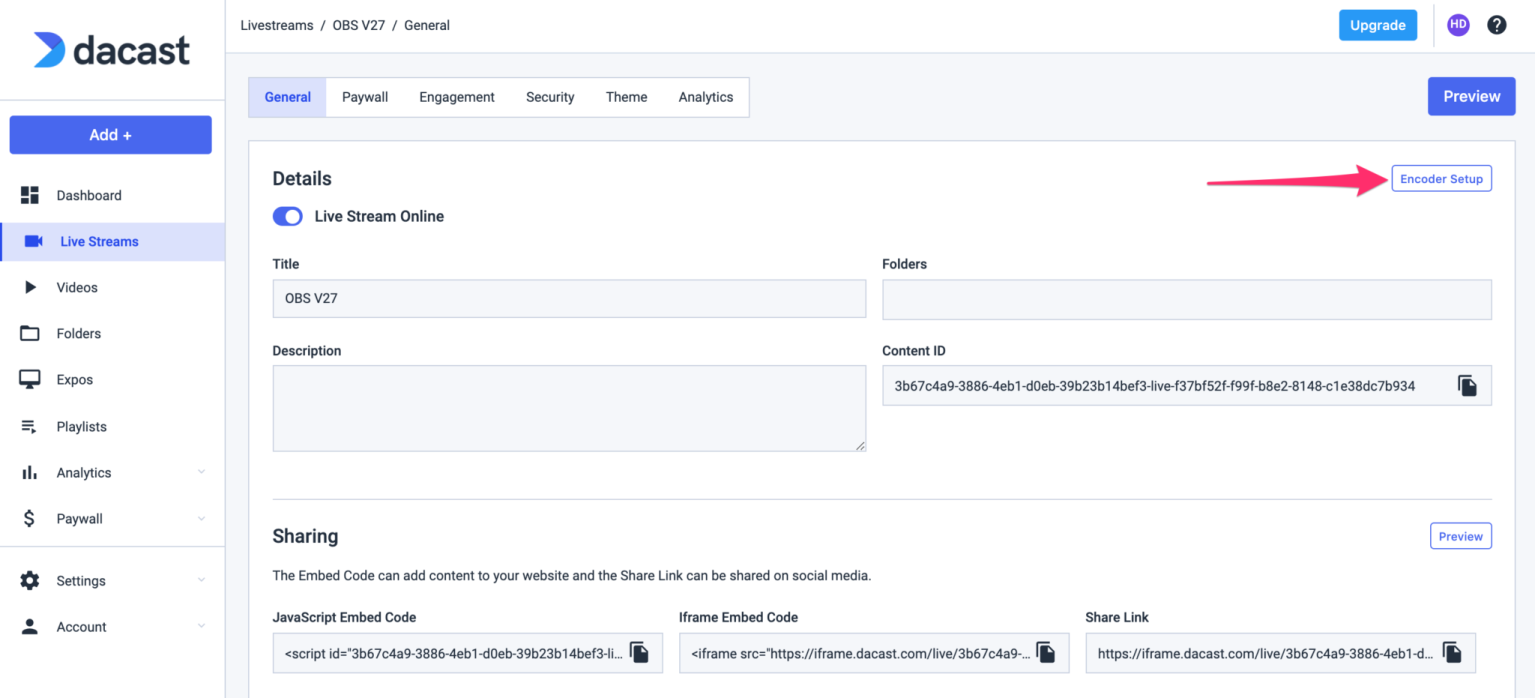Click inside the Title input field
This screenshot has width=1535, height=698.
pyautogui.click(x=569, y=298)
